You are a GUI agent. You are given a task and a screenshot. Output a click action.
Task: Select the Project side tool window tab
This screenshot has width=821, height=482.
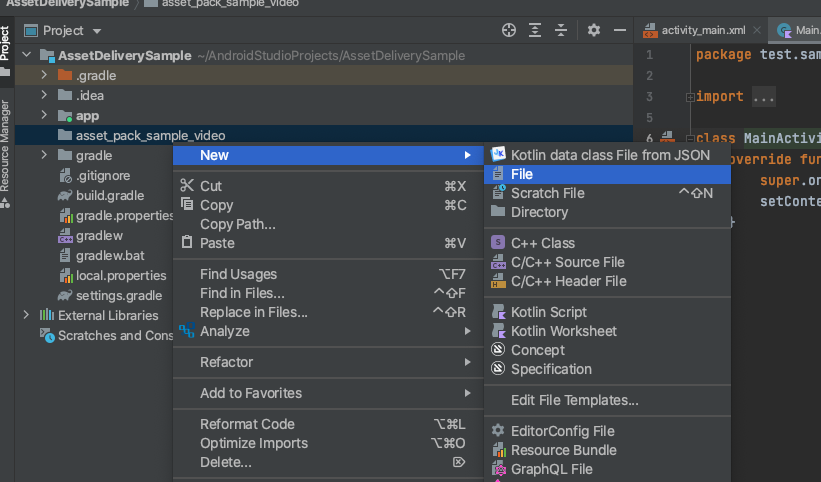5,50
